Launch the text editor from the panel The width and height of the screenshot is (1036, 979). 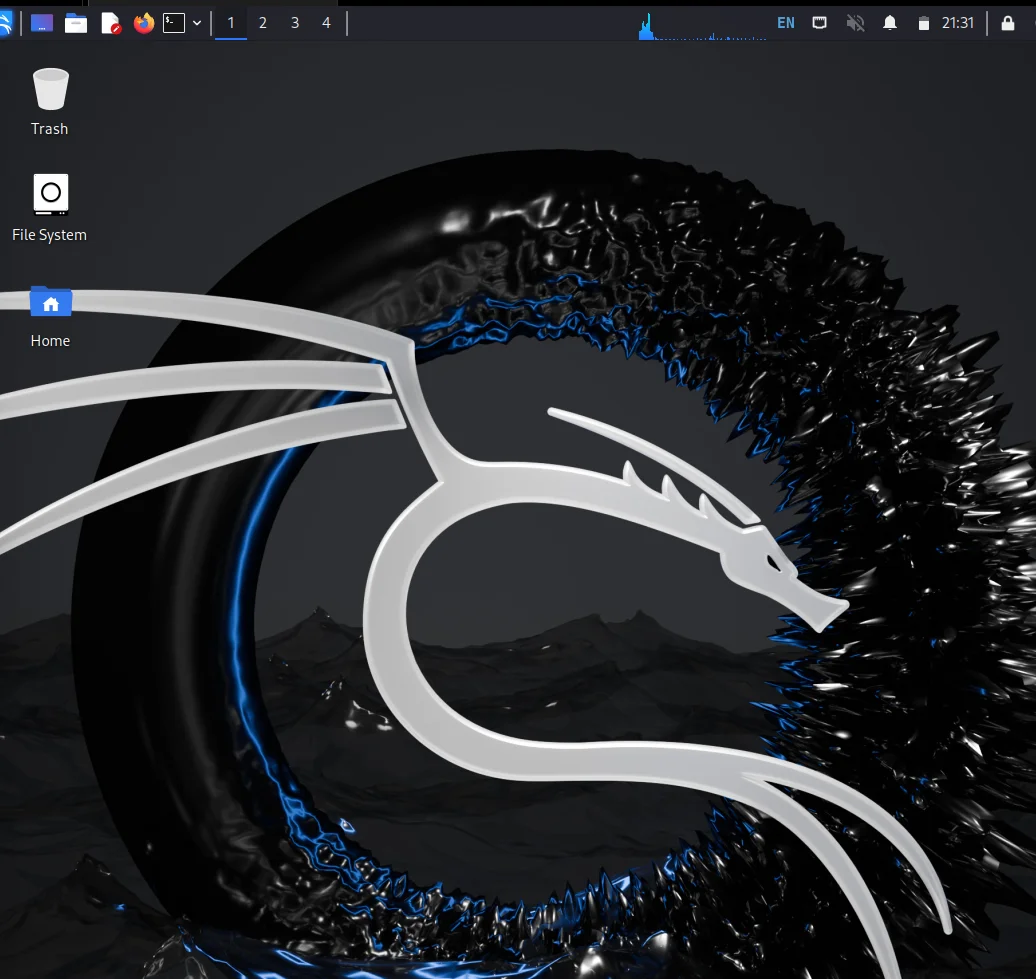pos(110,23)
